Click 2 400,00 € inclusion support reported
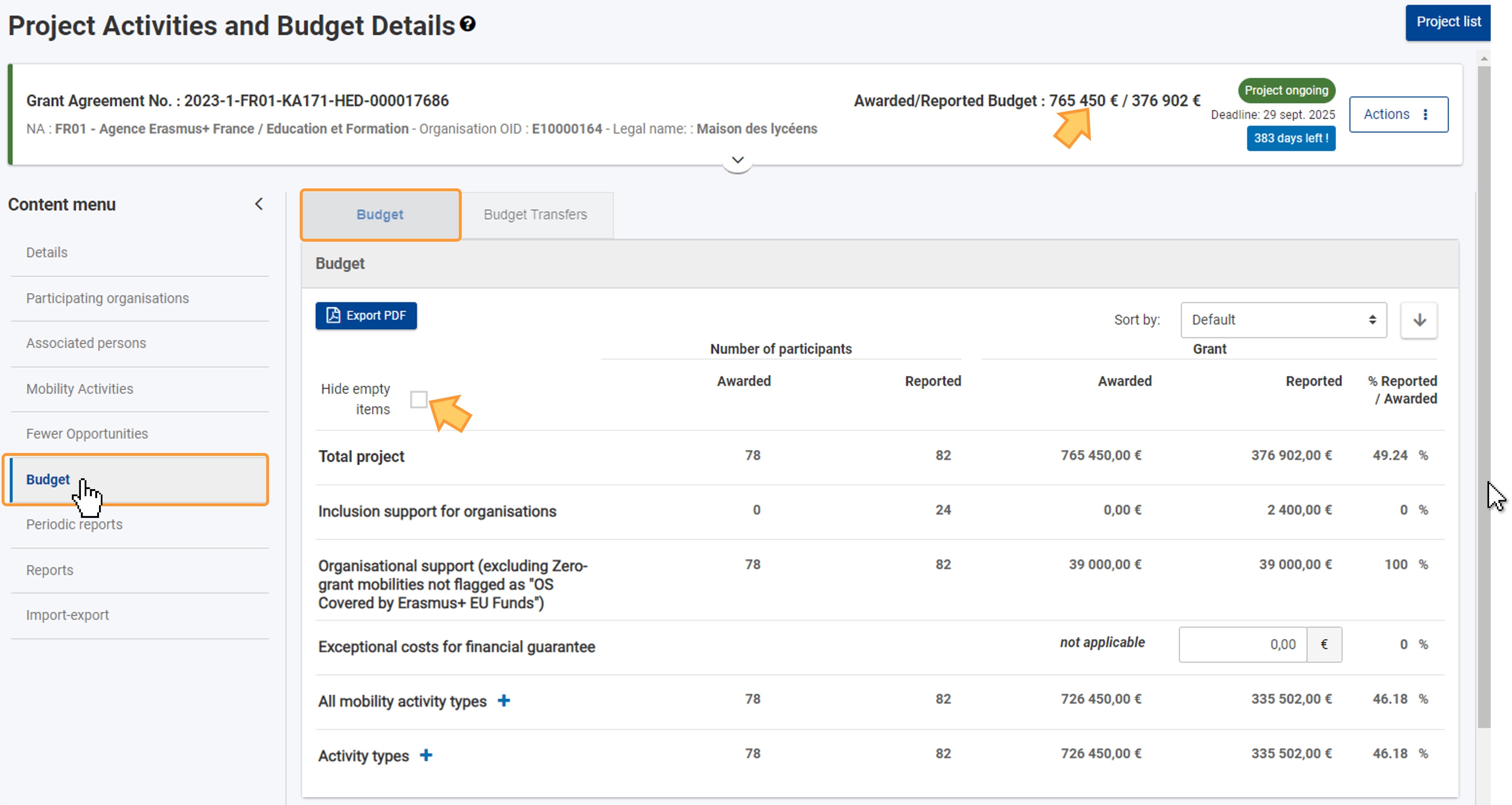Viewport: 1512px width, 805px height. (x=1299, y=510)
